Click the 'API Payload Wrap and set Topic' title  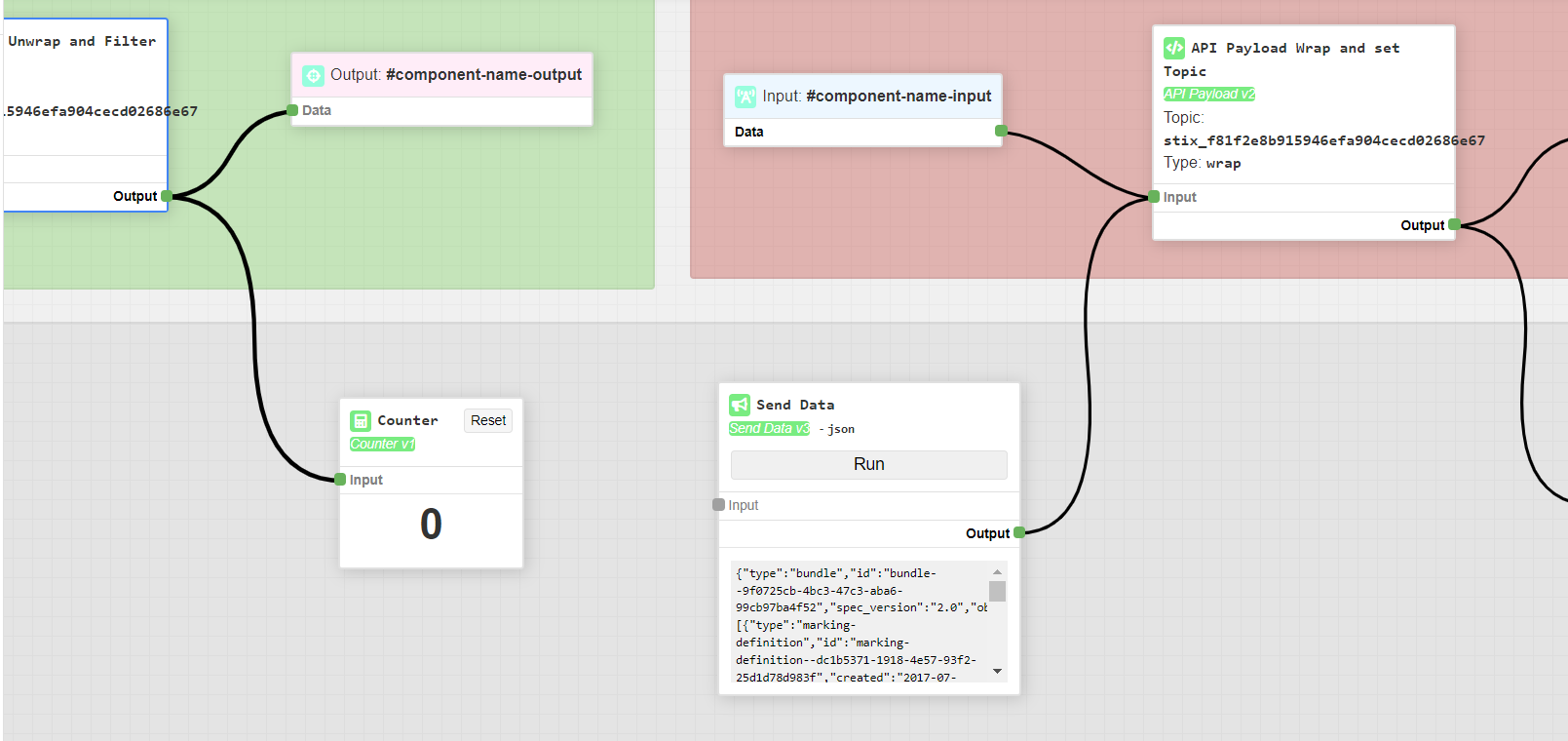(x=1281, y=59)
